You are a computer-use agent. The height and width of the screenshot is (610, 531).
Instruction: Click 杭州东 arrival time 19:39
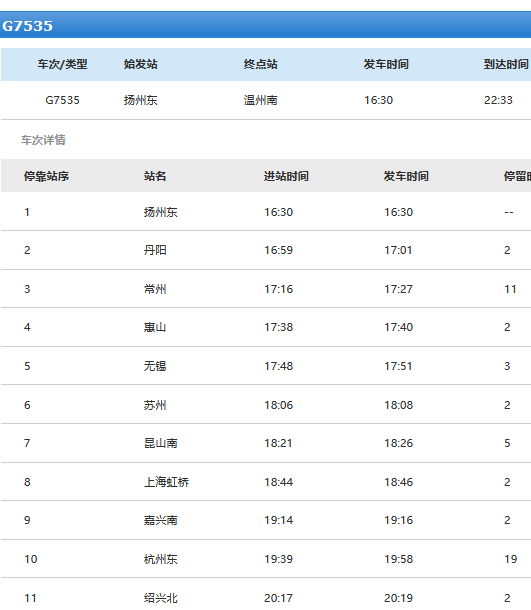click(279, 559)
